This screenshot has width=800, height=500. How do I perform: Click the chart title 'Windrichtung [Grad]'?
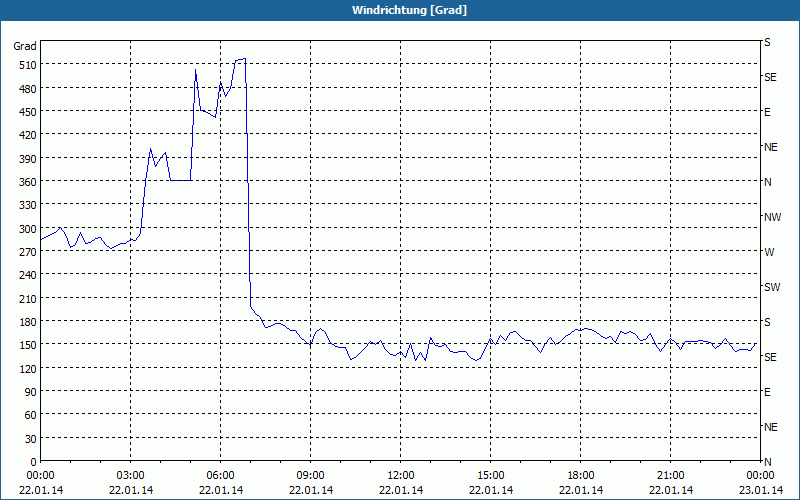click(409, 10)
